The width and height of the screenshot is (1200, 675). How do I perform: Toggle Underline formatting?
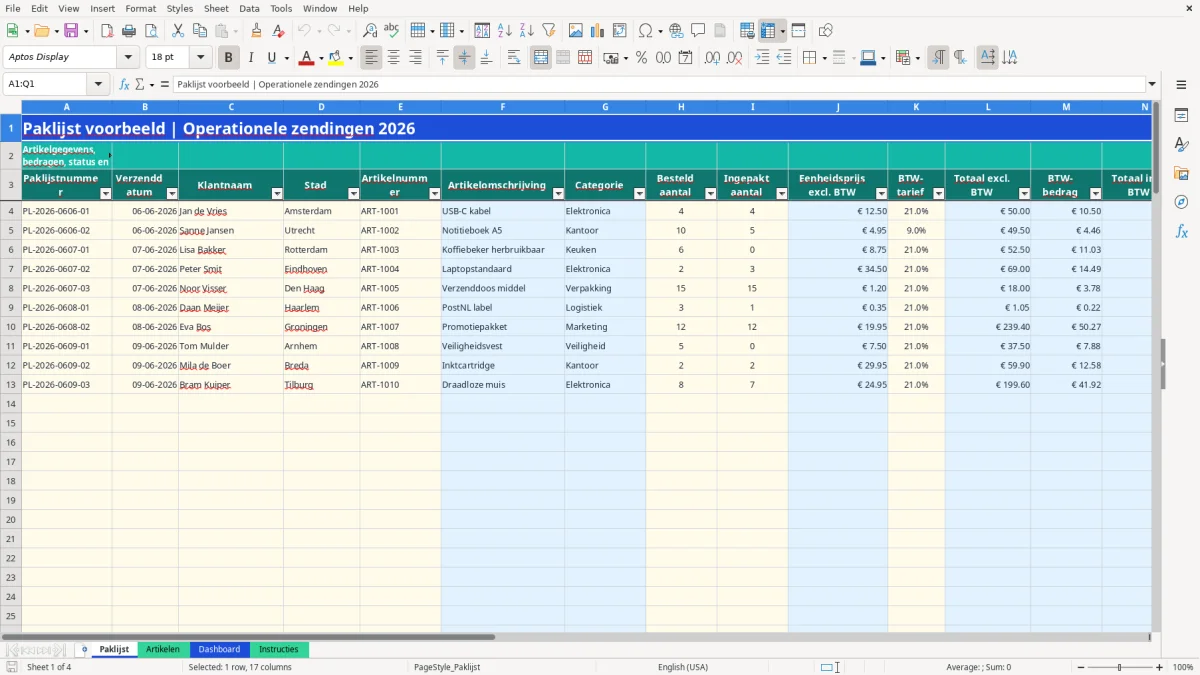tap(271, 58)
